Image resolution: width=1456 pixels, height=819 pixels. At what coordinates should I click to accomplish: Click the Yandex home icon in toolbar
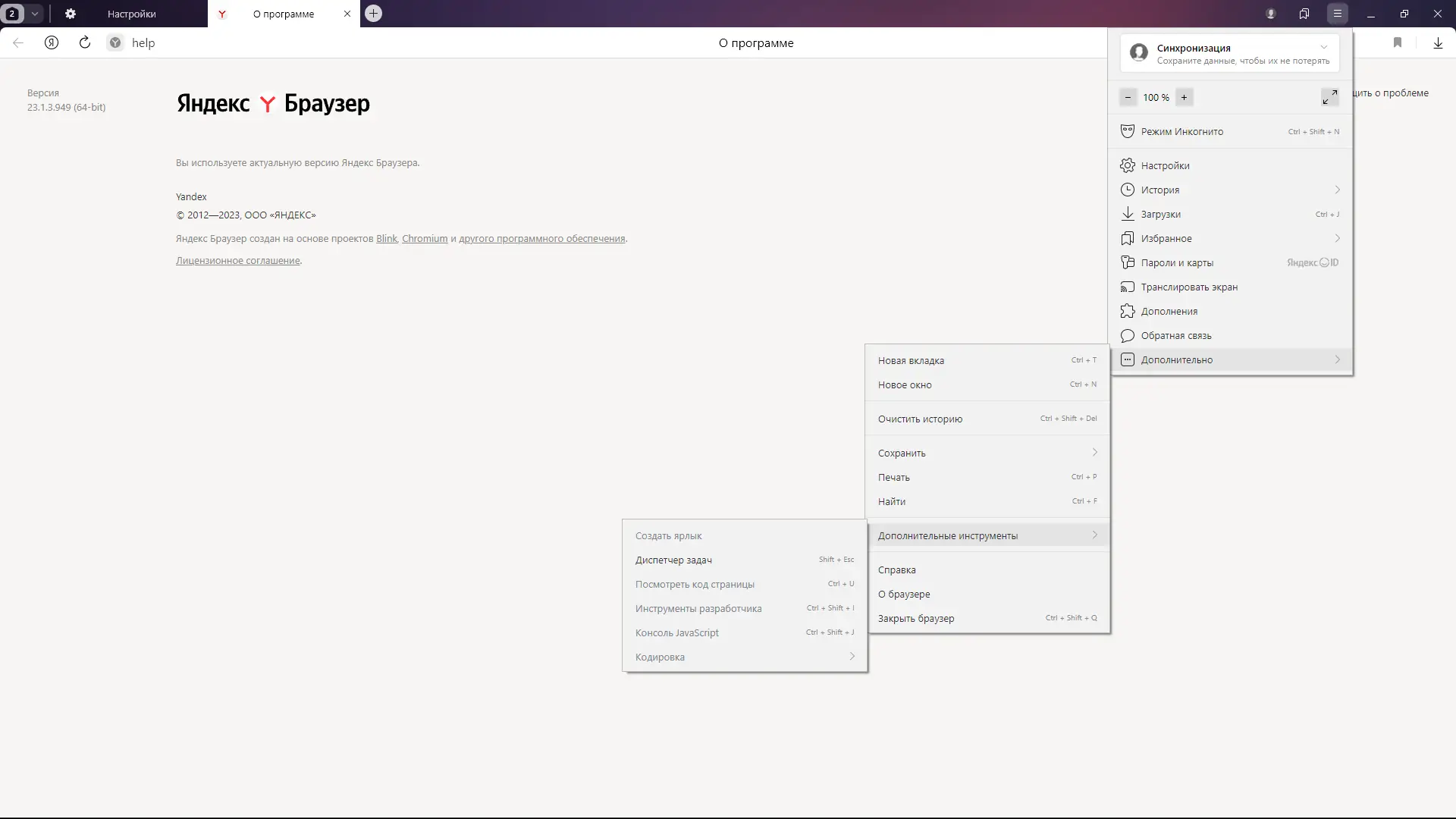click(x=52, y=42)
